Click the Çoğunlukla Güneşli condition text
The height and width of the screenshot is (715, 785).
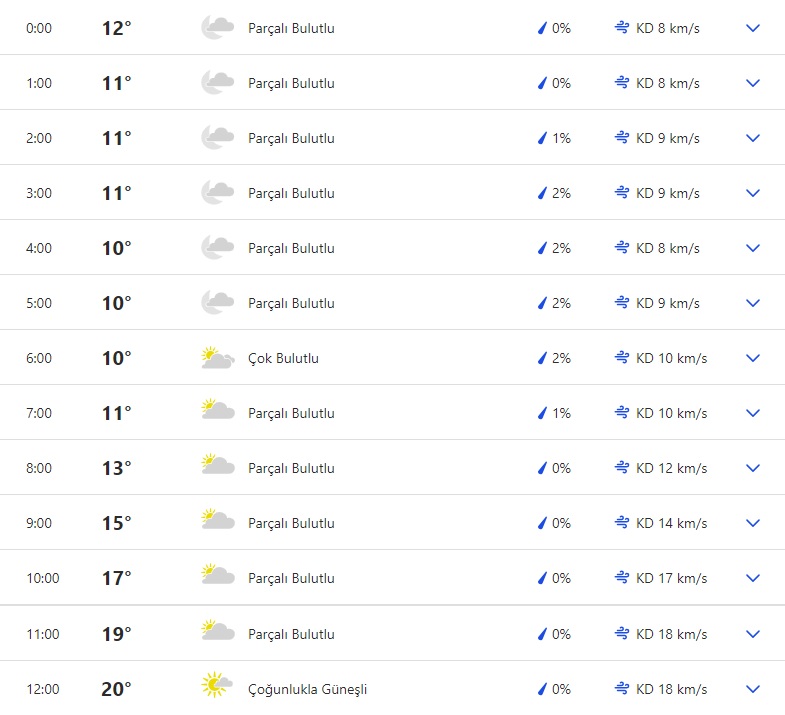307,689
